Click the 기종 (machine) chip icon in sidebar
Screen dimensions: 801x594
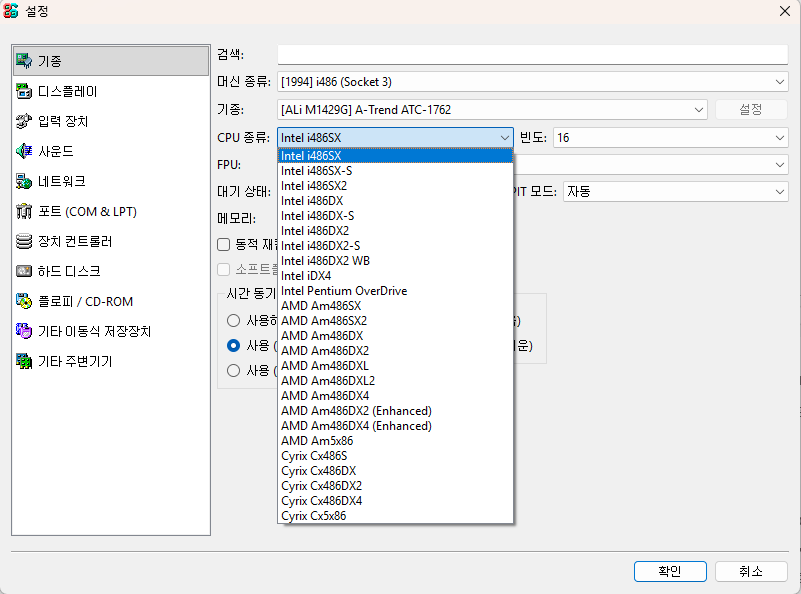[23, 61]
